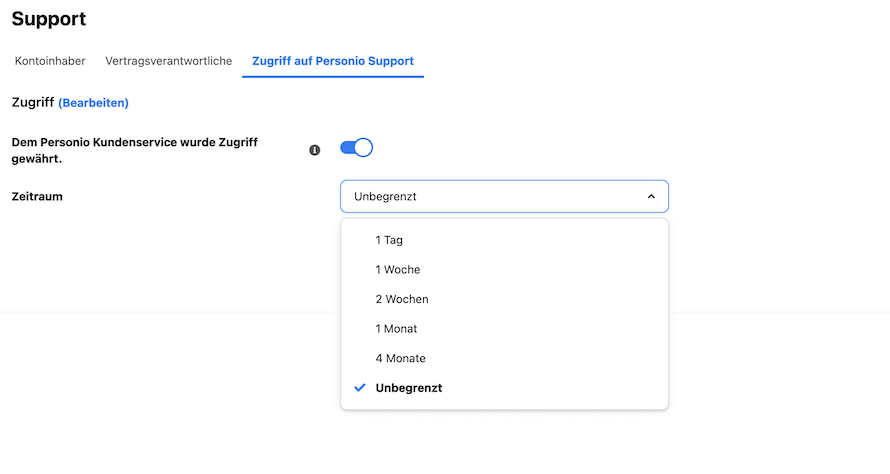Image resolution: width=890 pixels, height=474 pixels.
Task: Click the Kundenservice access description text
Action: [x=135, y=150]
